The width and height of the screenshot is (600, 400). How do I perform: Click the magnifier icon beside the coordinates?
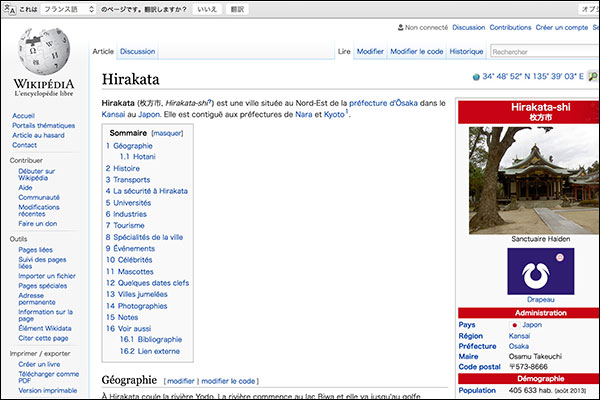[592, 76]
